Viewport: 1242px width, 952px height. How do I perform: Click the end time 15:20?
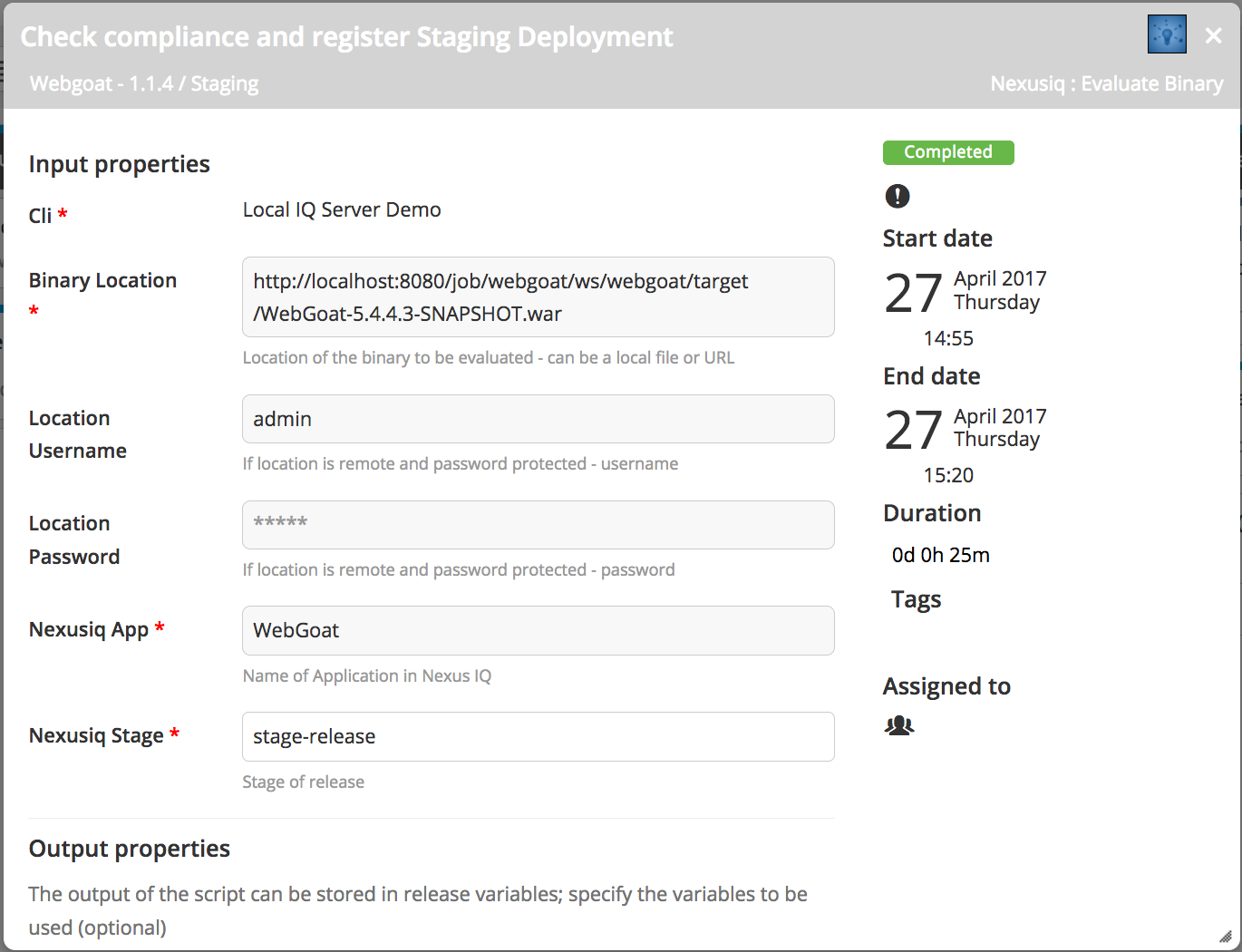pos(948,475)
